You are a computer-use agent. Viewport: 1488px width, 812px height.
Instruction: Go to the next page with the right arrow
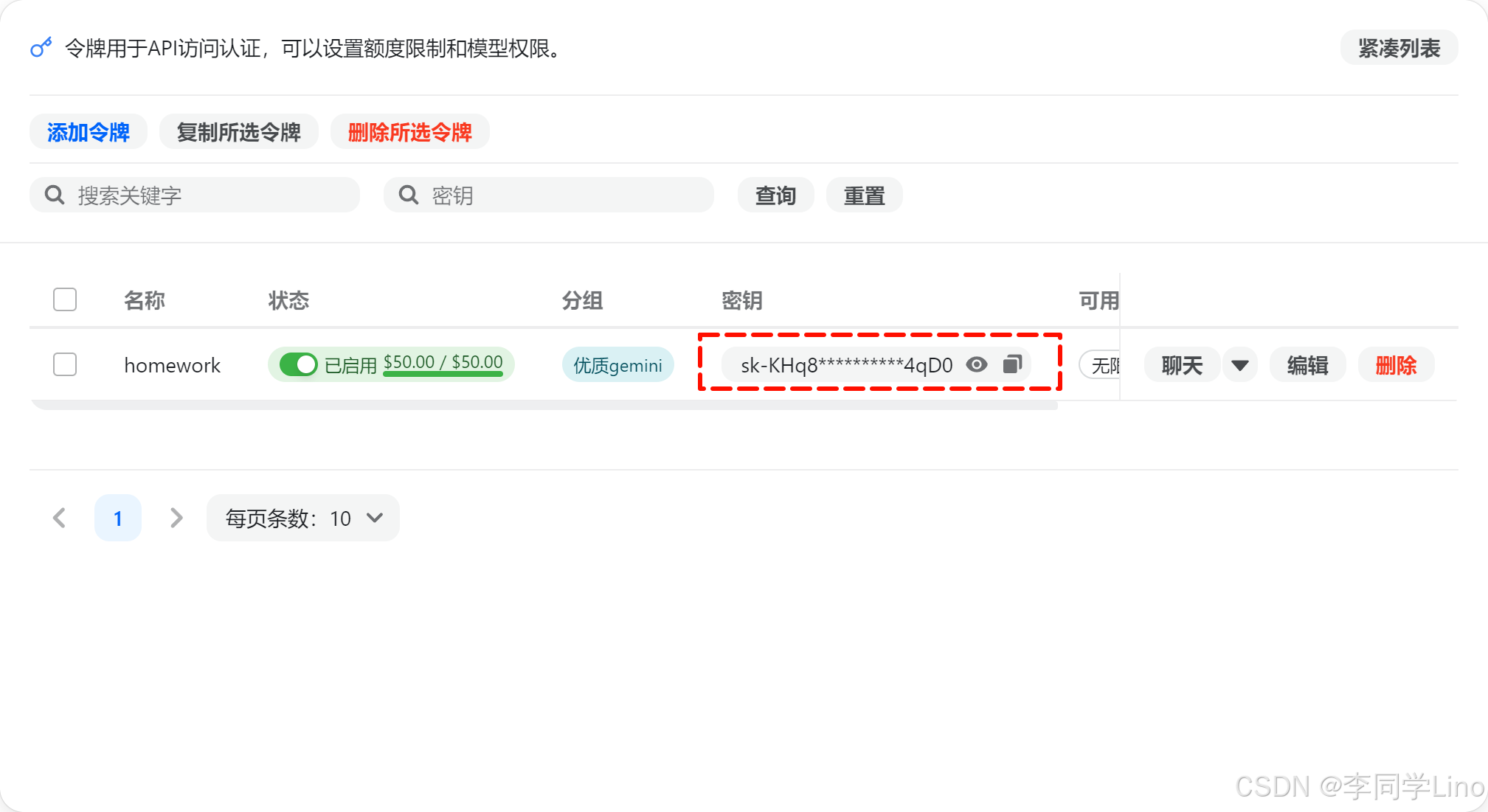click(x=176, y=518)
